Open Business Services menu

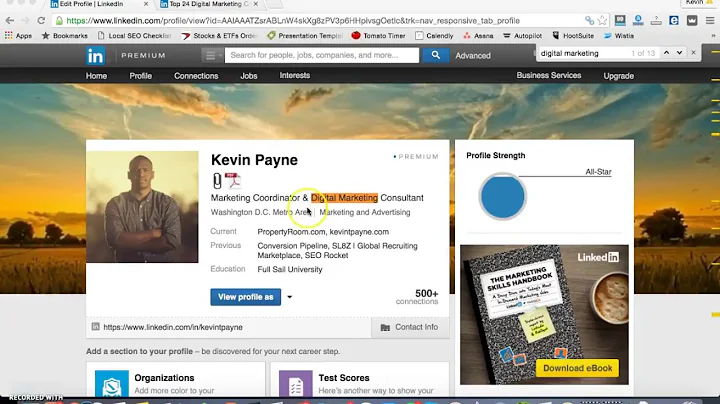(549, 75)
